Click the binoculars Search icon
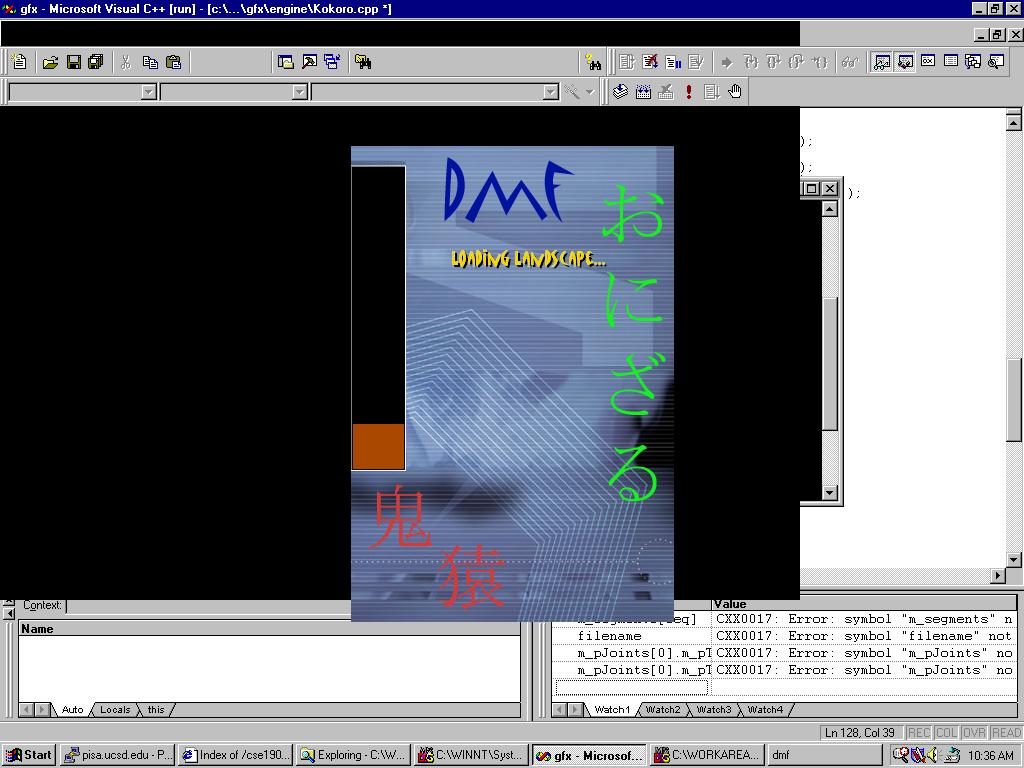 tap(594, 62)
